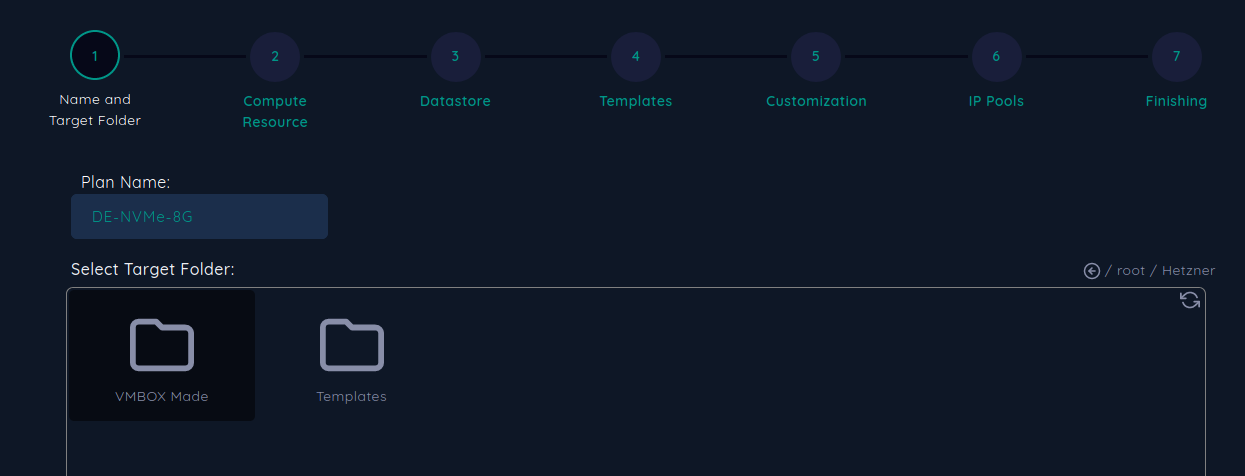
Task: Click the step 6 circle
Action: point(996,56)
